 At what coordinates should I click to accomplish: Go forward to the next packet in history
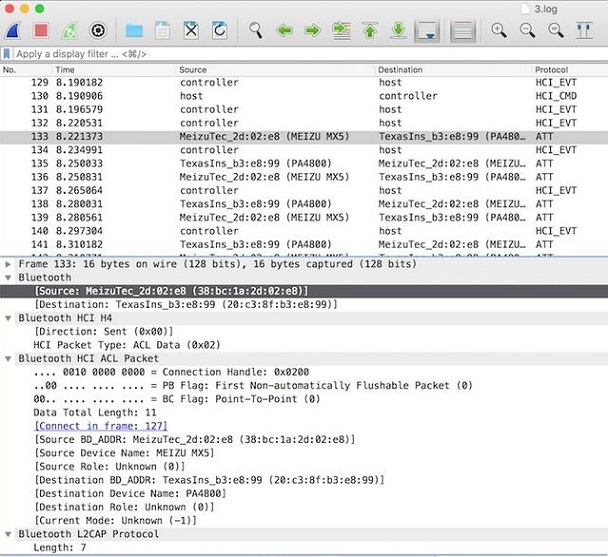312,30
